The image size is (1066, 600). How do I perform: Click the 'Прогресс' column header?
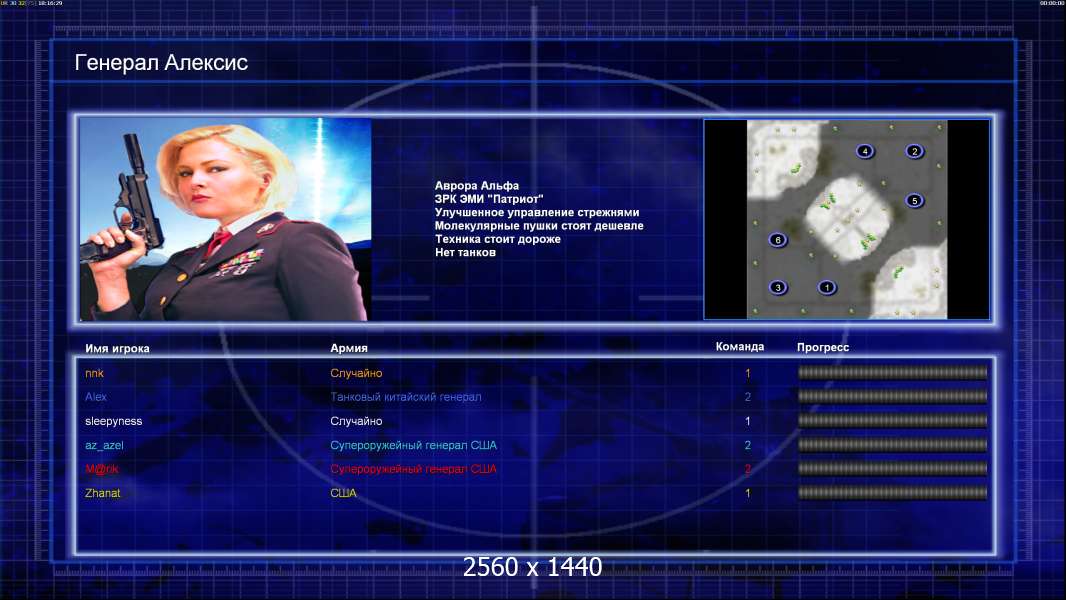point(823,347)
